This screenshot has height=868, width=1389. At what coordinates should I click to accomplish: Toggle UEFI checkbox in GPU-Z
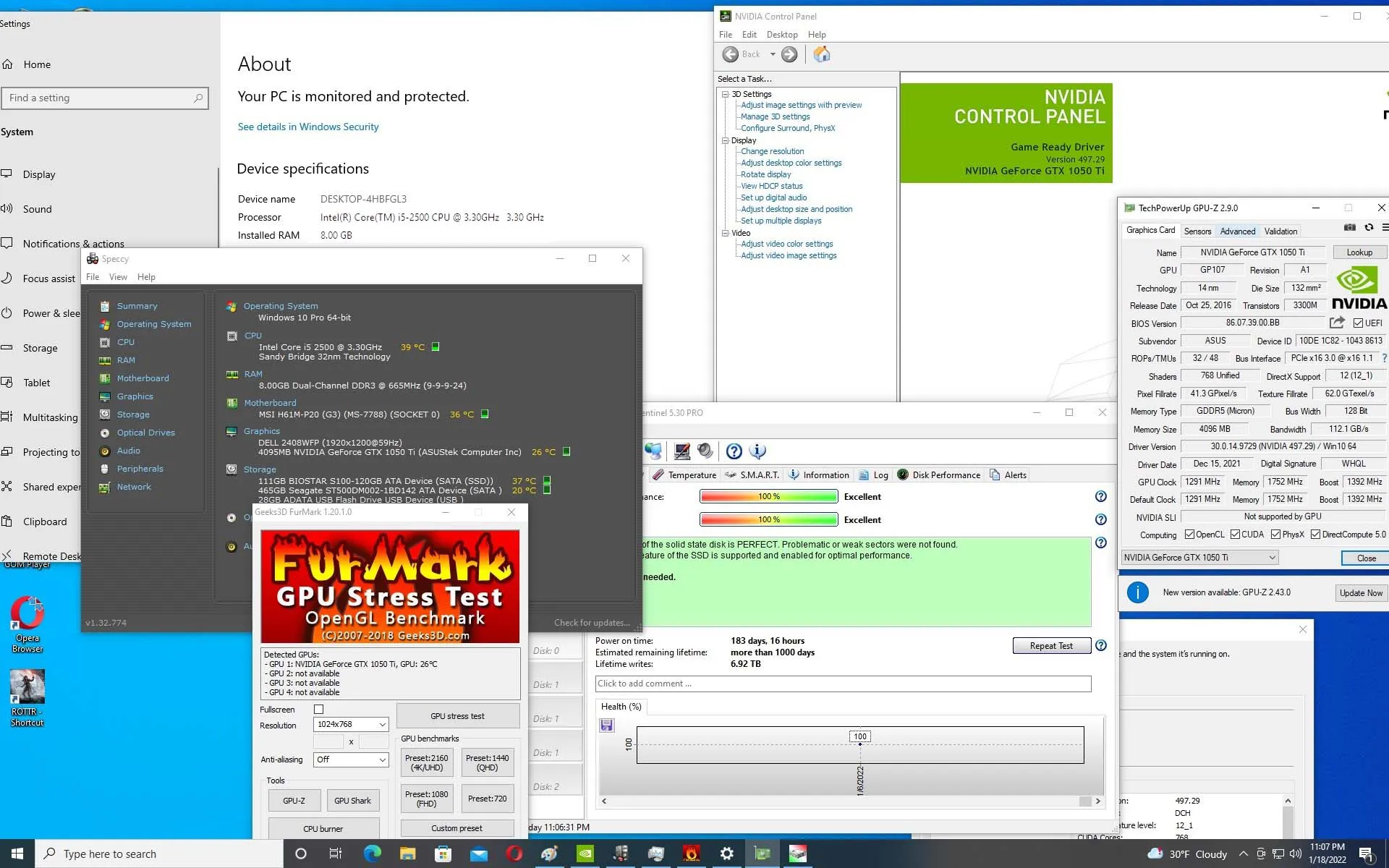(x=1358, y=323)
